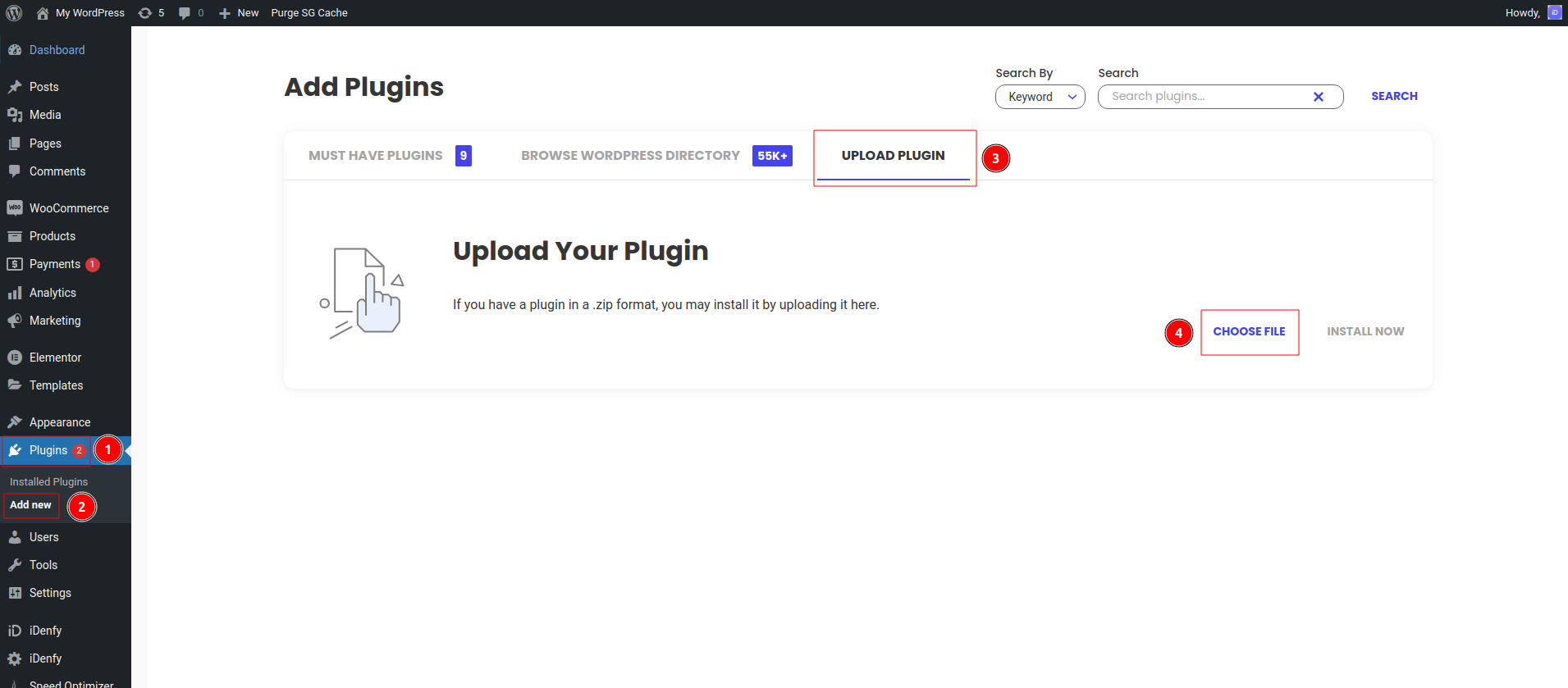This screenshot has width=1568, height=688.
Task: Click the Marketing megaphone icon
Action: [15, 321]
